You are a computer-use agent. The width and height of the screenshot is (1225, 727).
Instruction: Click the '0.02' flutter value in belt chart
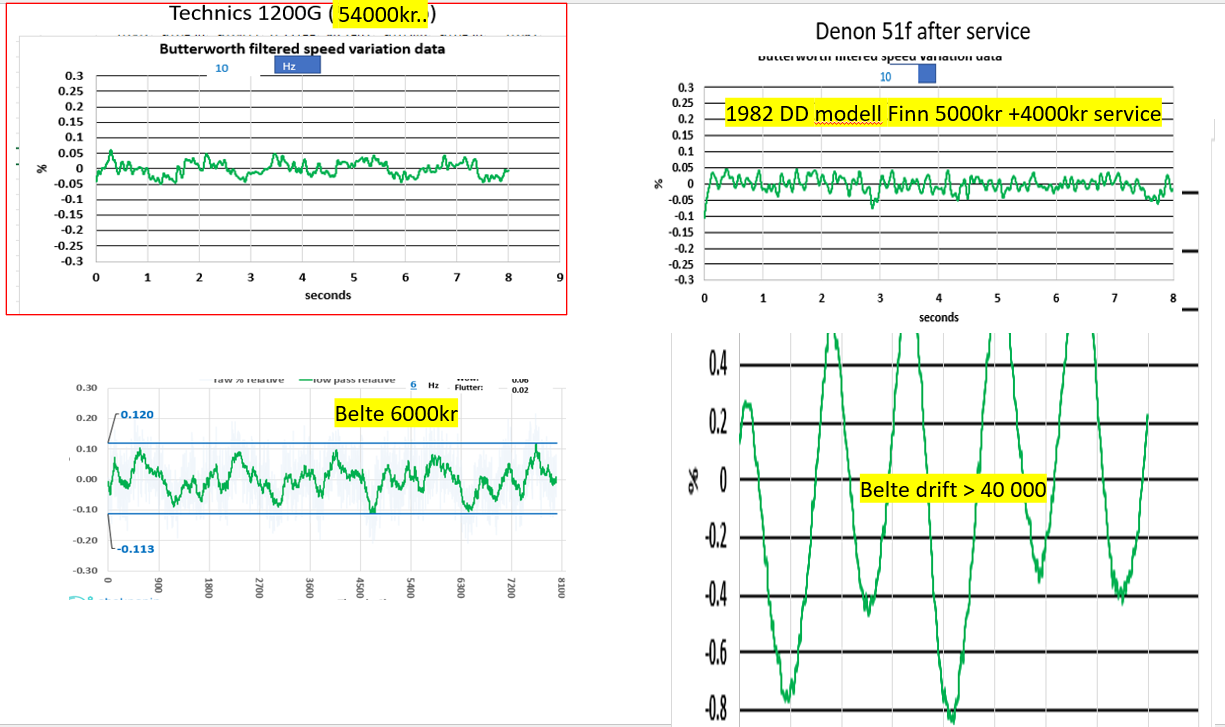[x=520, y=389]
